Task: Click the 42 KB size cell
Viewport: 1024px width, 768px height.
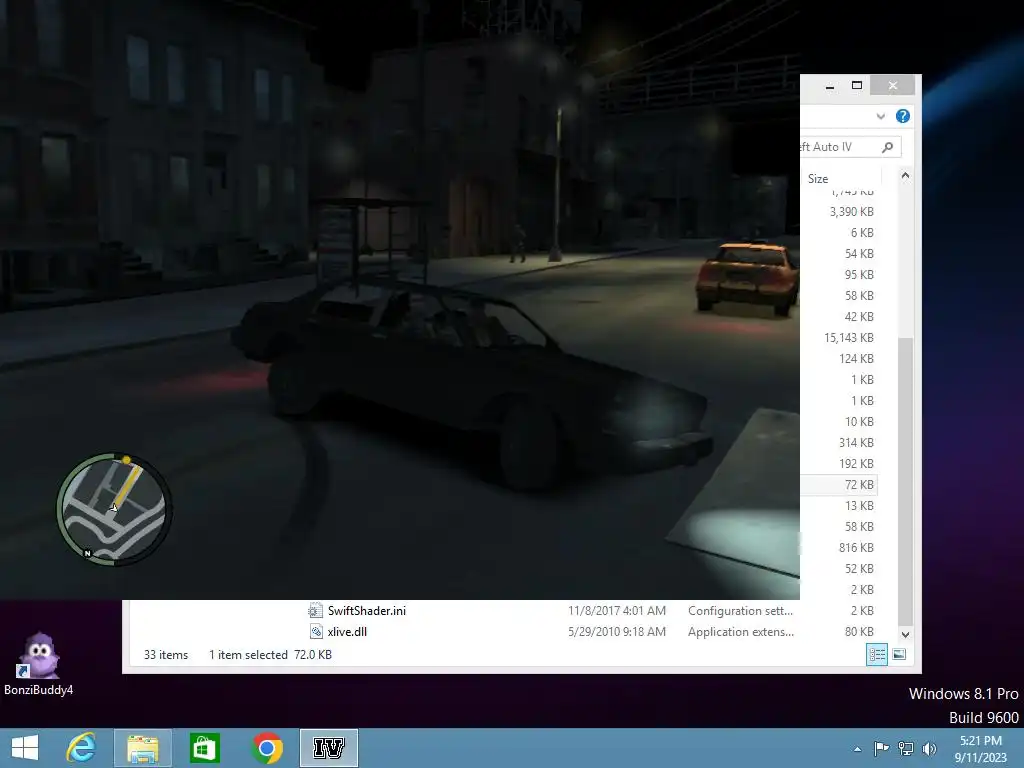Action: [859, 317]
